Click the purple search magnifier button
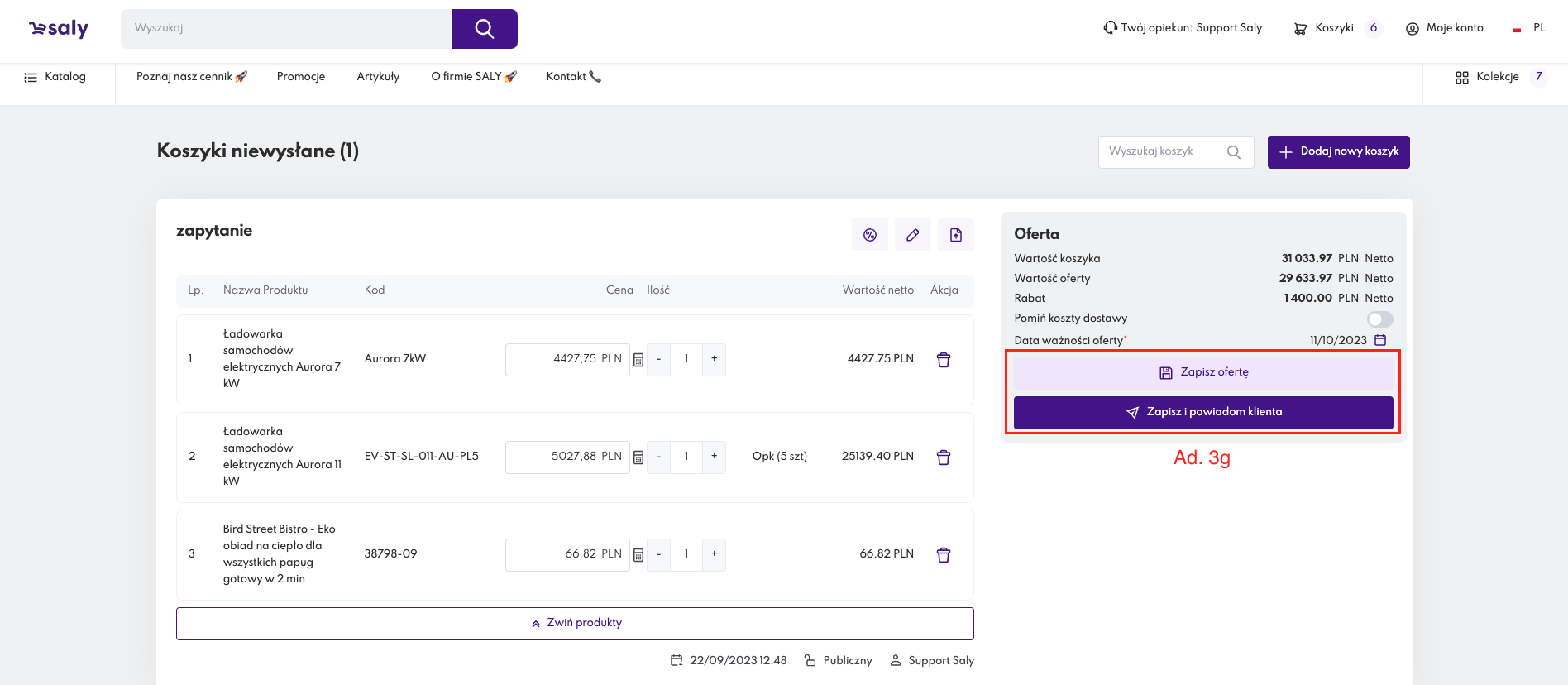 [484, 29]
